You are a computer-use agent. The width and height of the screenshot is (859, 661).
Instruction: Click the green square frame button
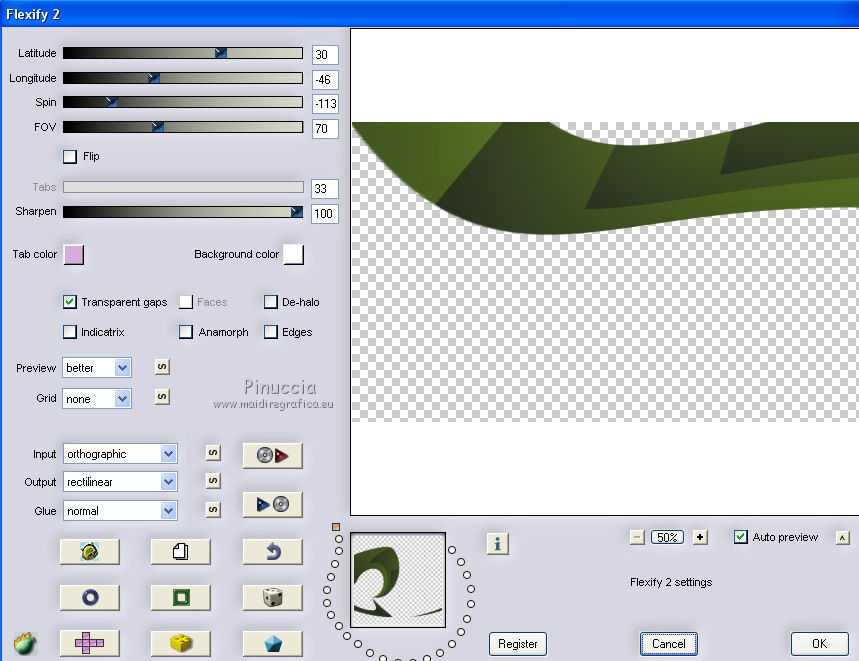pos(181,597)
